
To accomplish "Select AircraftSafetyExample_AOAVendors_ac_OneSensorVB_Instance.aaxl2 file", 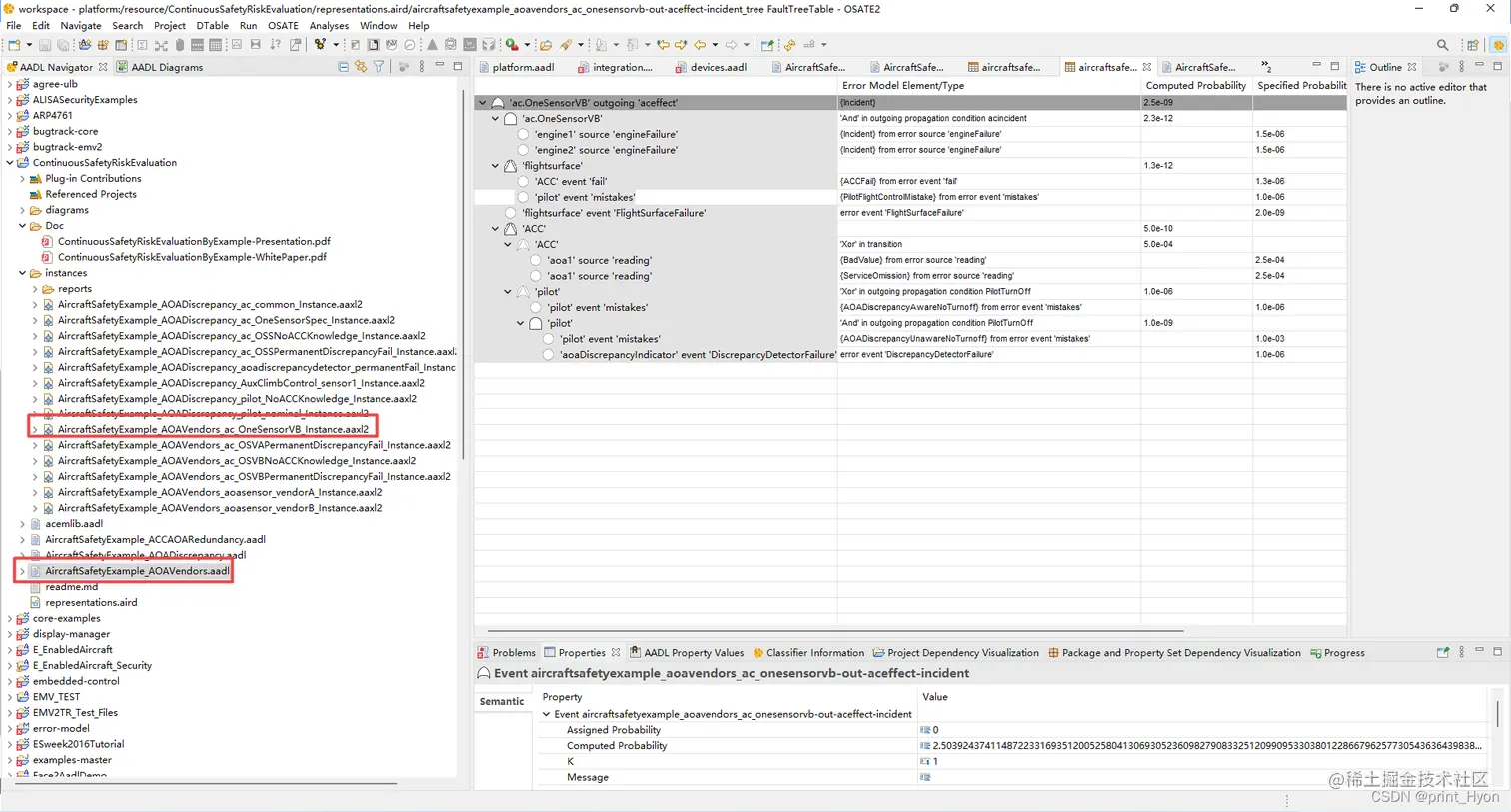I will [x=213, y=429].
